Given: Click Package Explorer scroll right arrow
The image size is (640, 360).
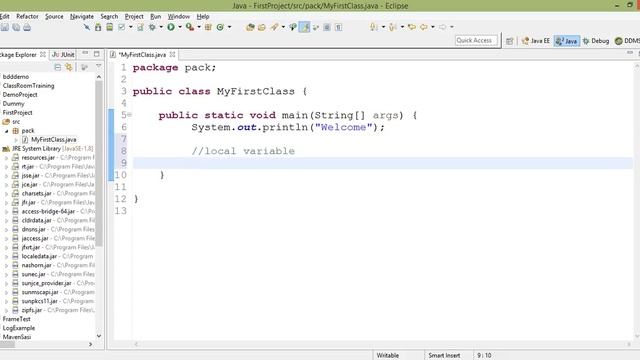Looking at the screenshot, I should pos(91,344).
